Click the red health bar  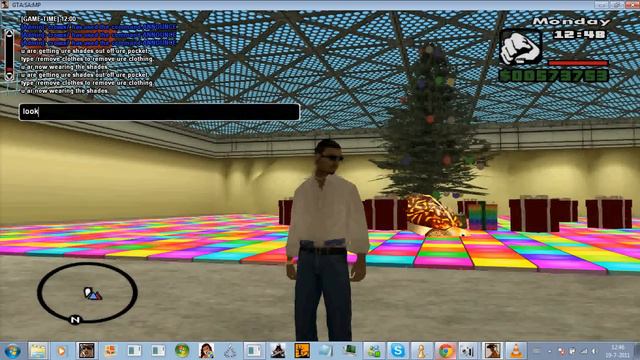[x=578, y=63]
